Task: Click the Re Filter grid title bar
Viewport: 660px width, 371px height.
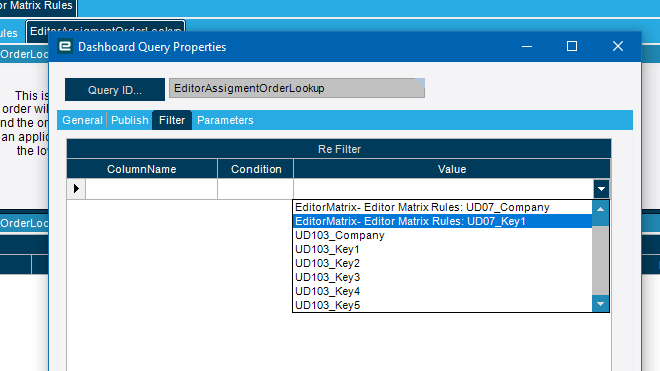Action: (339, 149)
